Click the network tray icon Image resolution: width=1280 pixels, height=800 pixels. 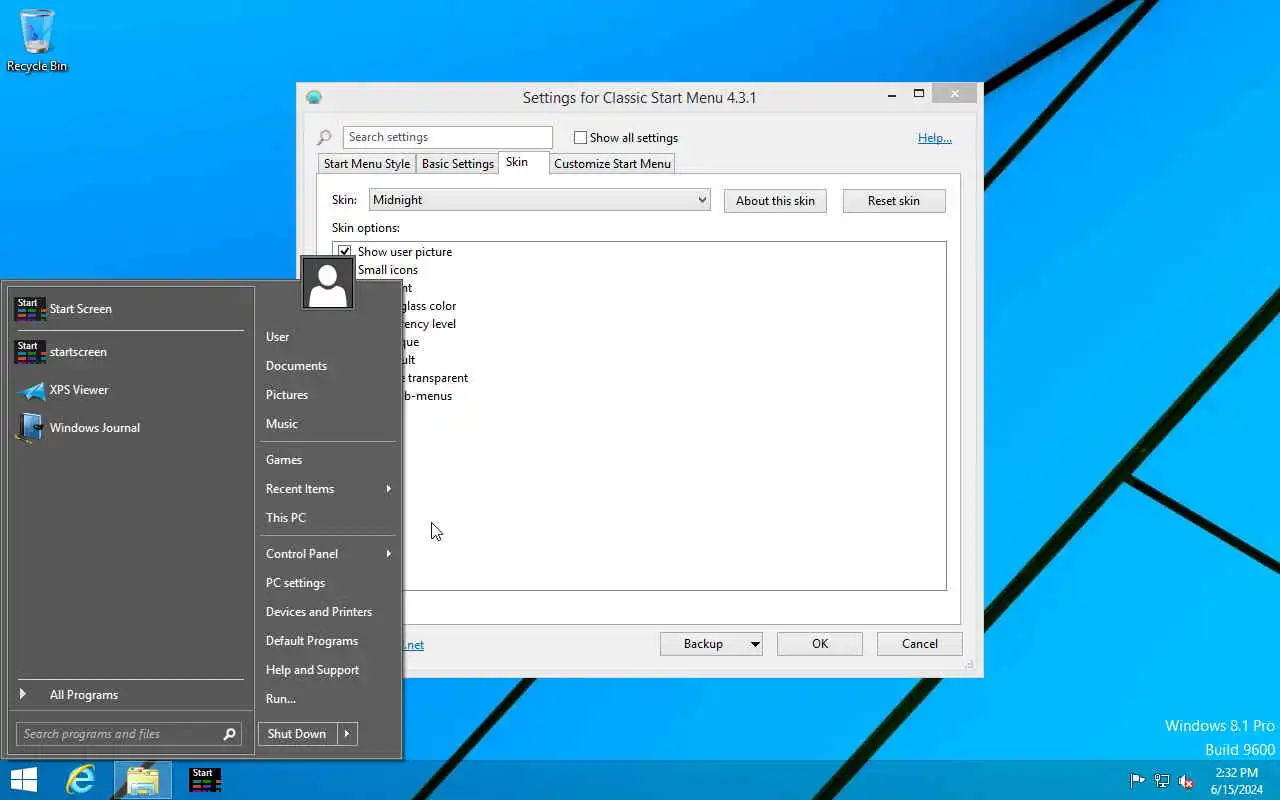point(1161,781)
